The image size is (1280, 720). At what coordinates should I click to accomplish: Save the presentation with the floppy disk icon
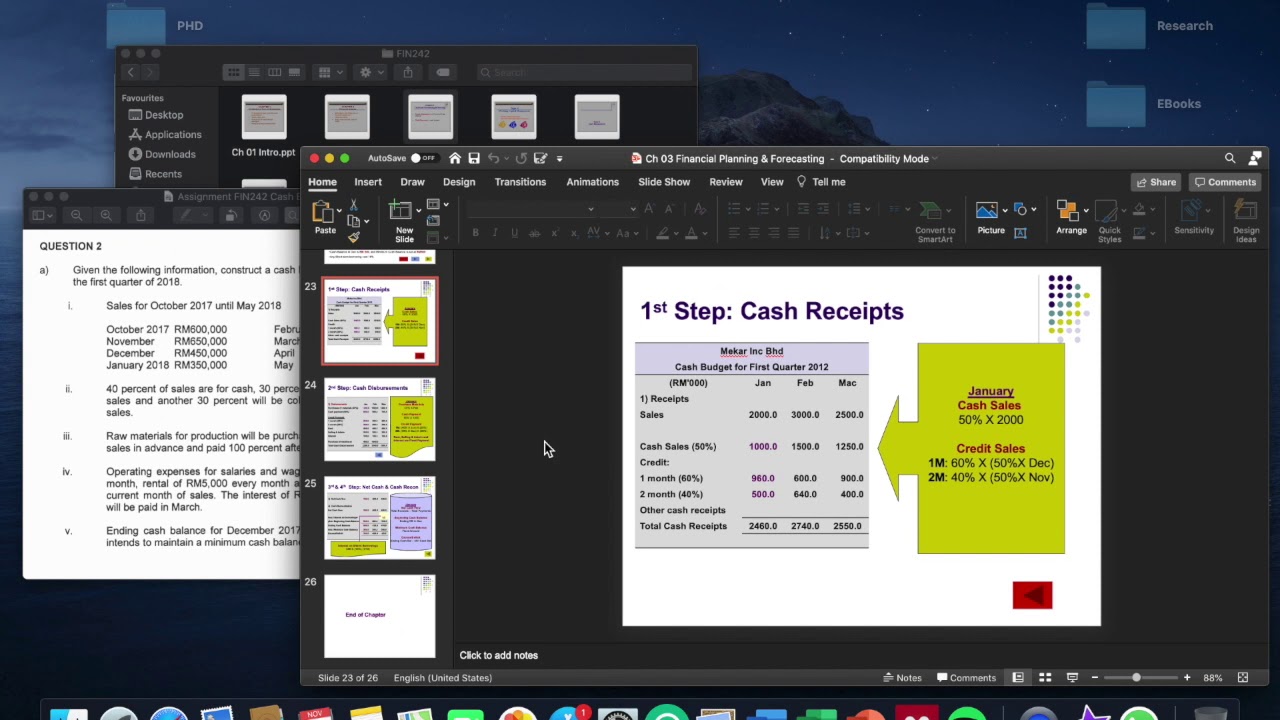474,158
